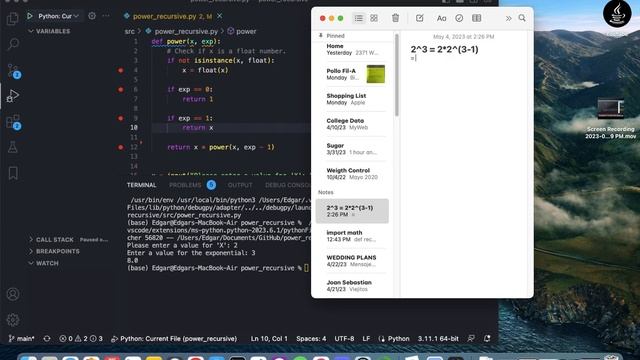
Task: Open debug view more actions ellipsis
Action: [x=106, y=16]
